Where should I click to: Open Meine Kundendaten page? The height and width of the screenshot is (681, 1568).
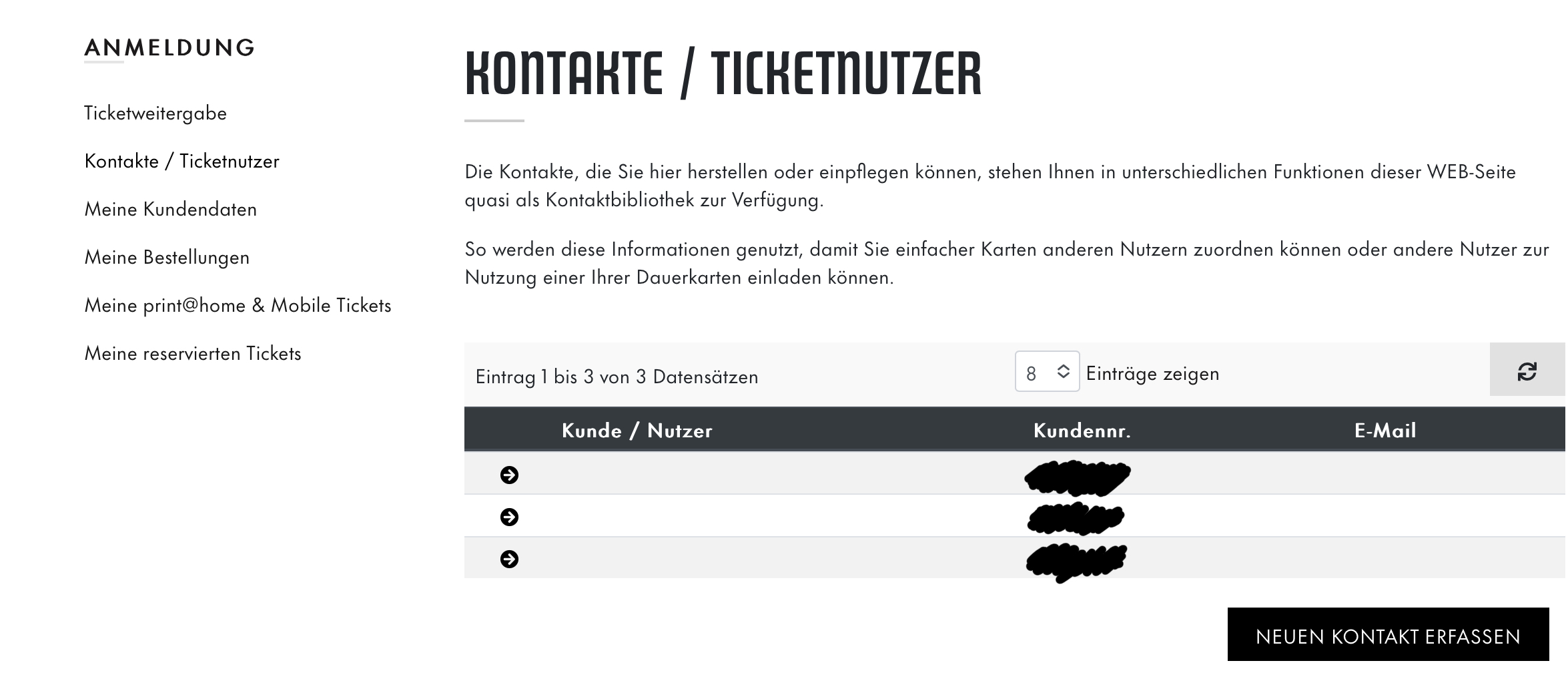(x=170, y=209)
